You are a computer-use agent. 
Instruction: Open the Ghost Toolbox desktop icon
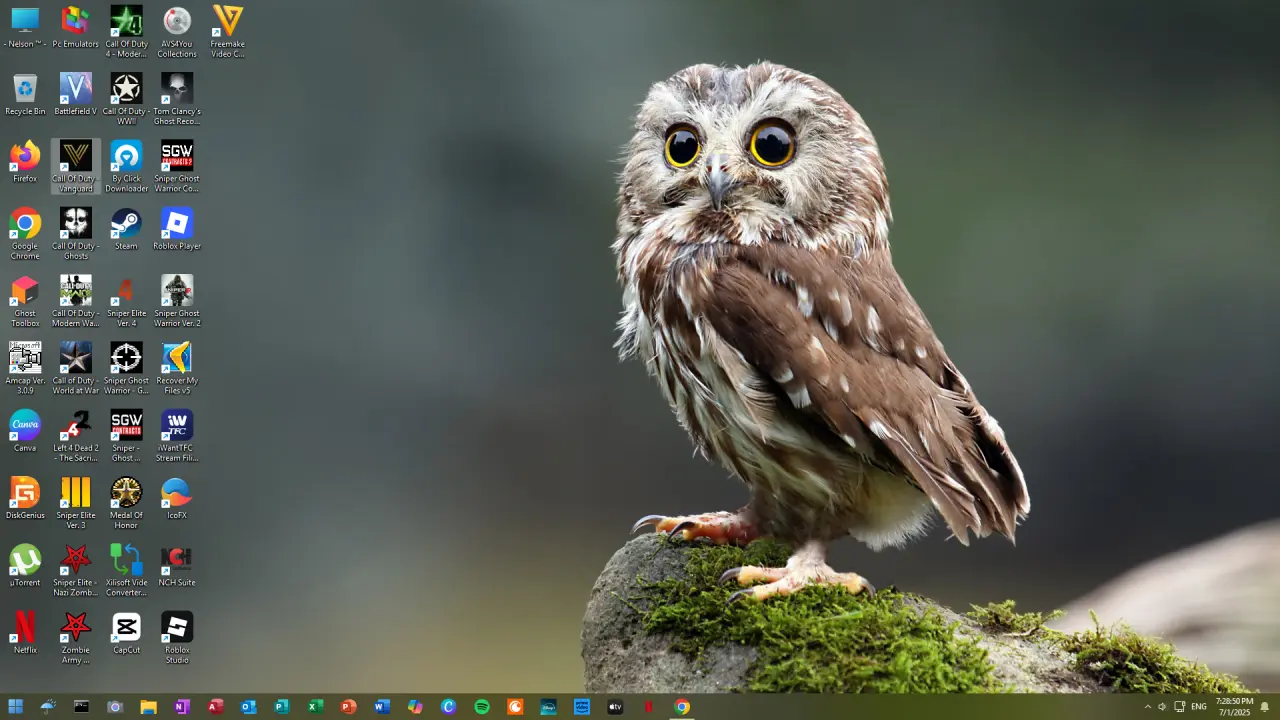coord(25,301)
